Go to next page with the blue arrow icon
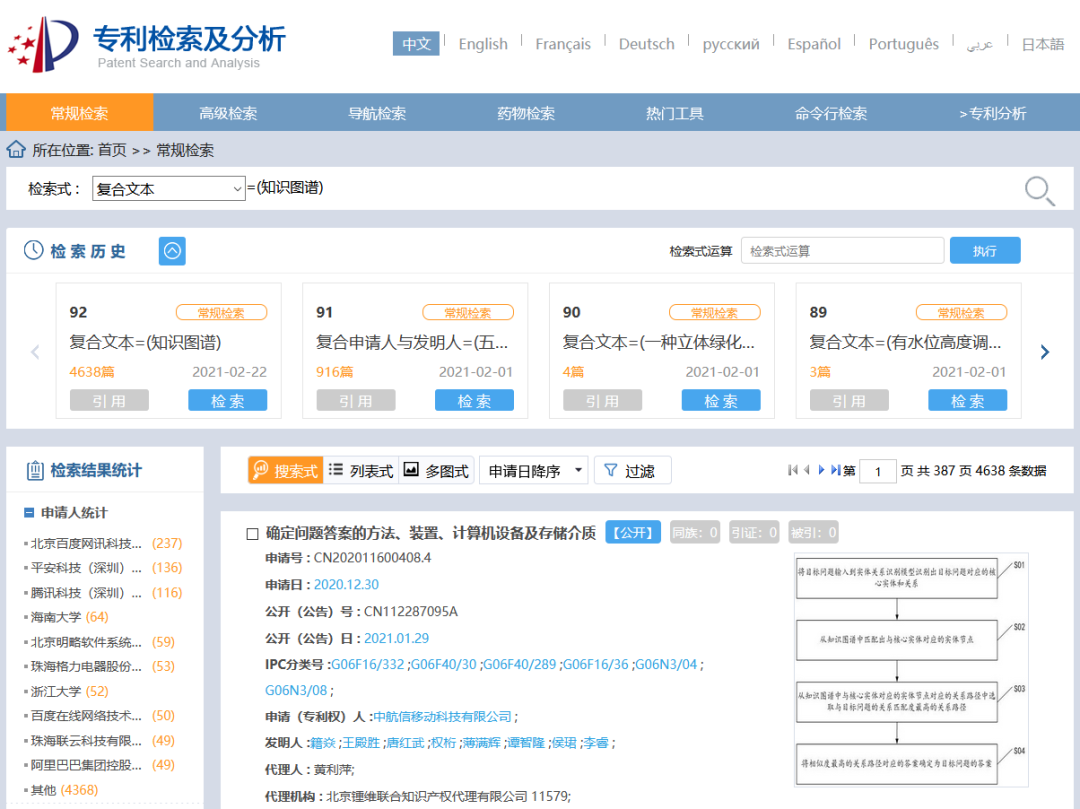Screen dimensions: 1080x809 [x=822, y=470]
